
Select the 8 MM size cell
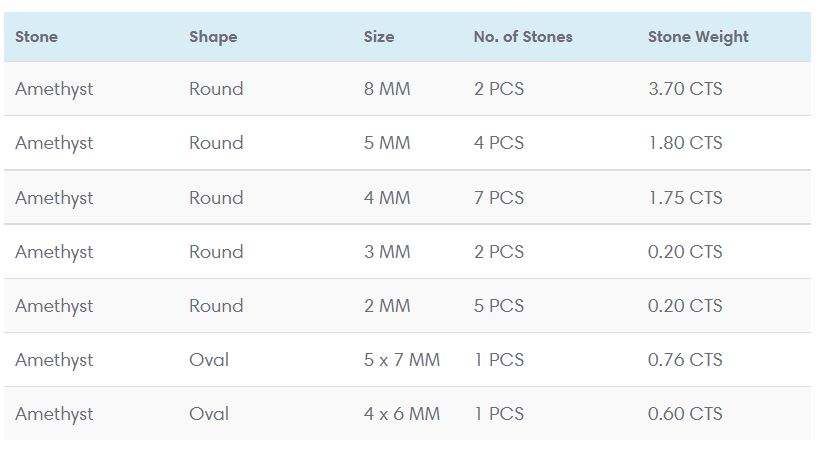pos(387,89)
